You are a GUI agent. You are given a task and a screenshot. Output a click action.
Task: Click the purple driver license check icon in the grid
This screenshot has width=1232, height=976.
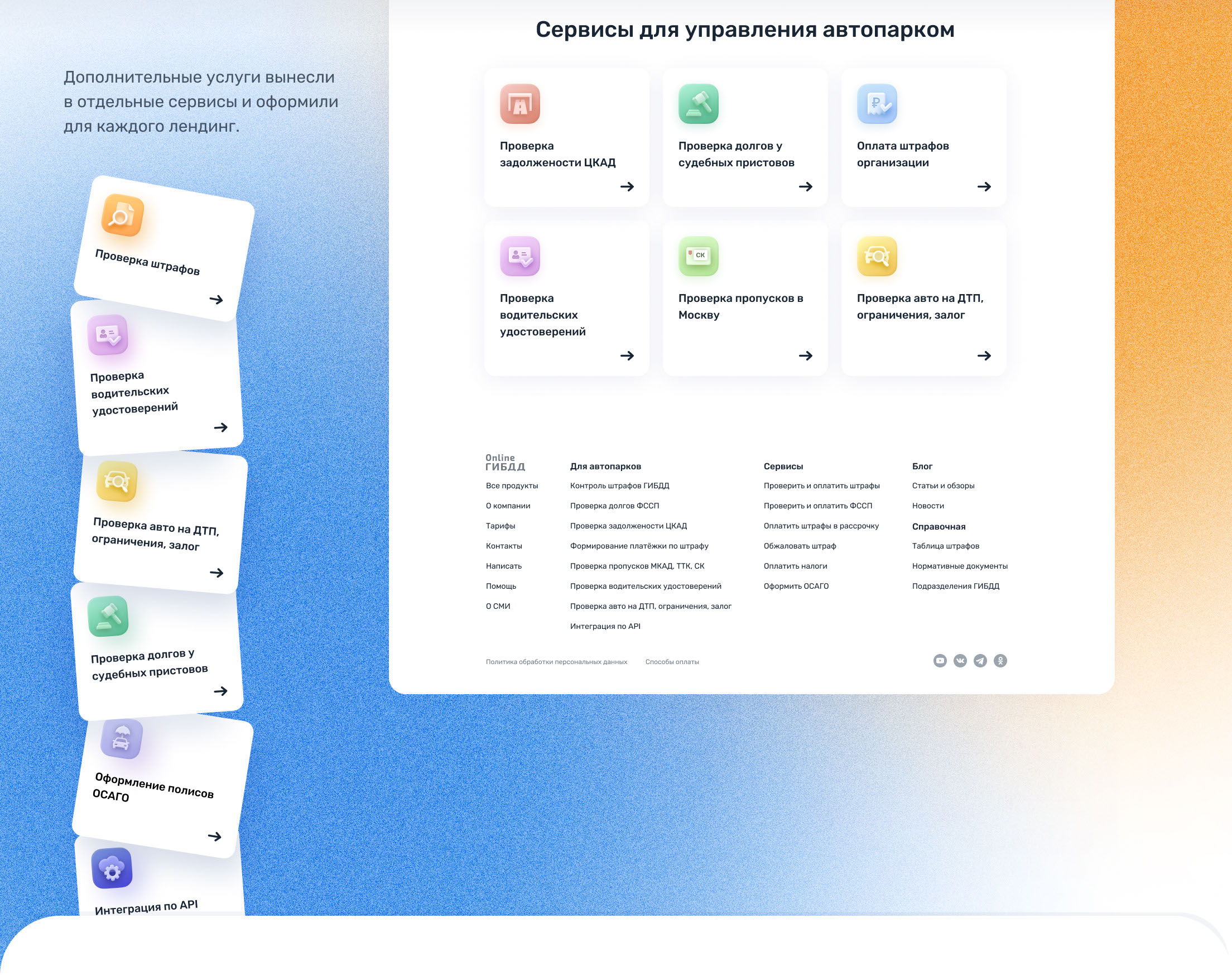[519, 256]
